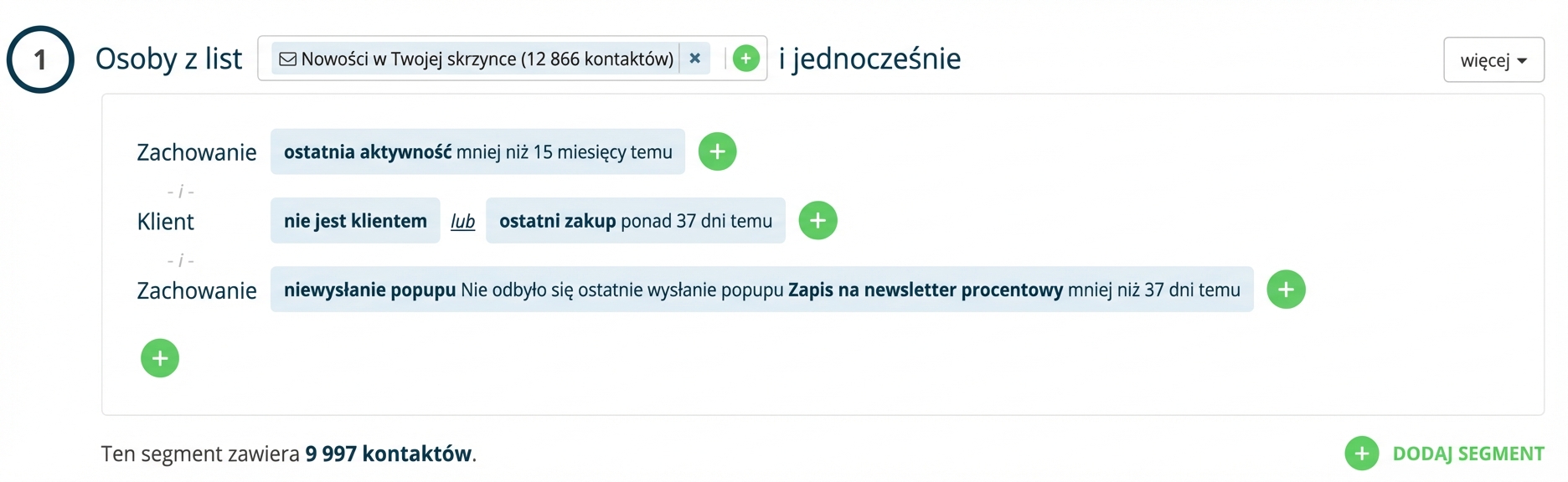Viewport: 1568px width, 482px height.
Task: Add new condition row with bottom-left plus
Action: click(160, 358)
